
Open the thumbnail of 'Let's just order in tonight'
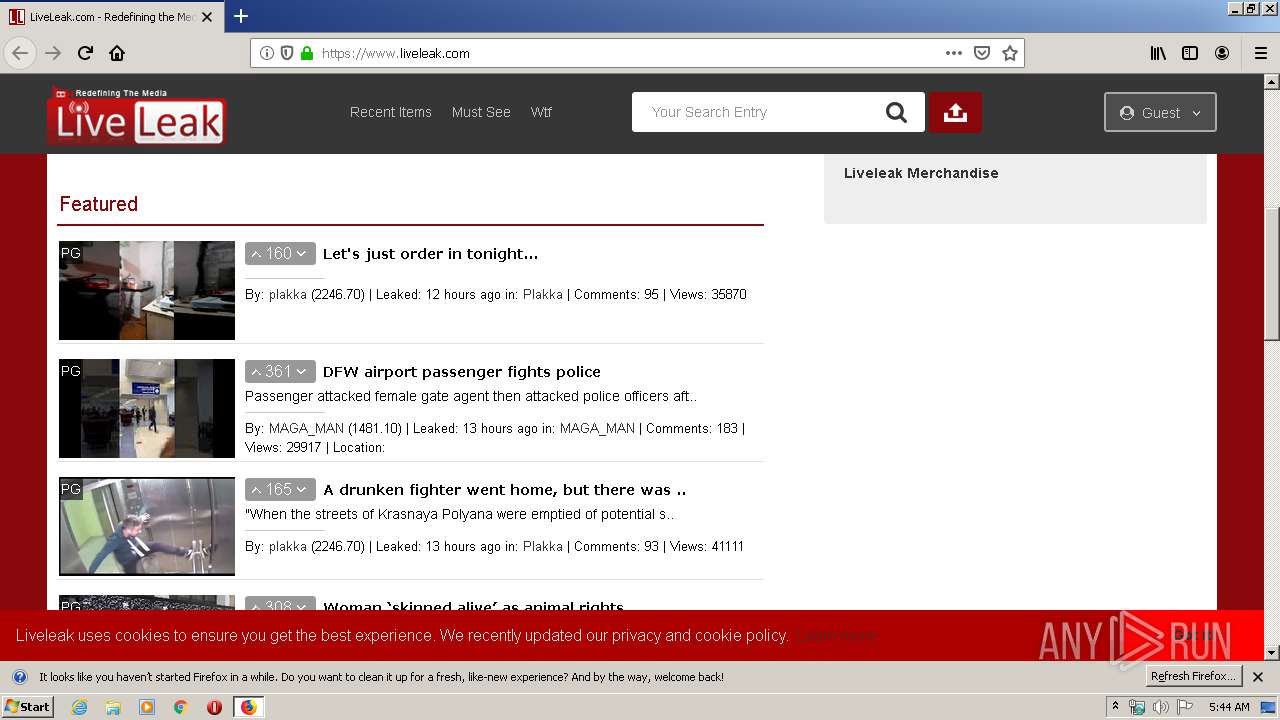147,290
